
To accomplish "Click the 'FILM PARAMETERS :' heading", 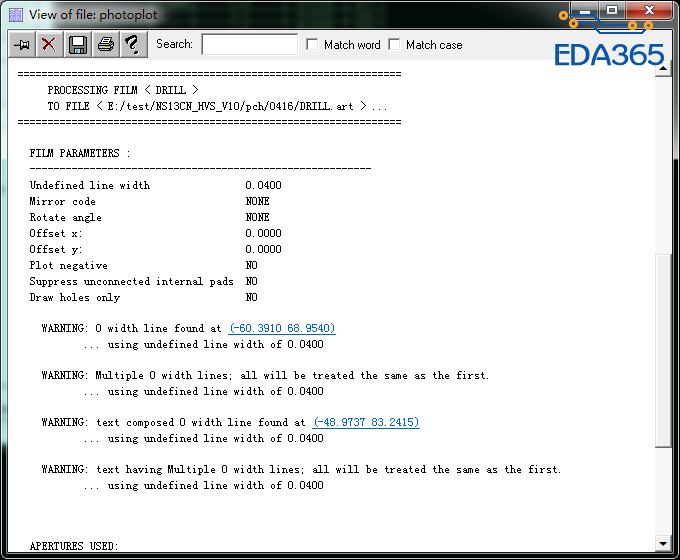I will (80, 154).
